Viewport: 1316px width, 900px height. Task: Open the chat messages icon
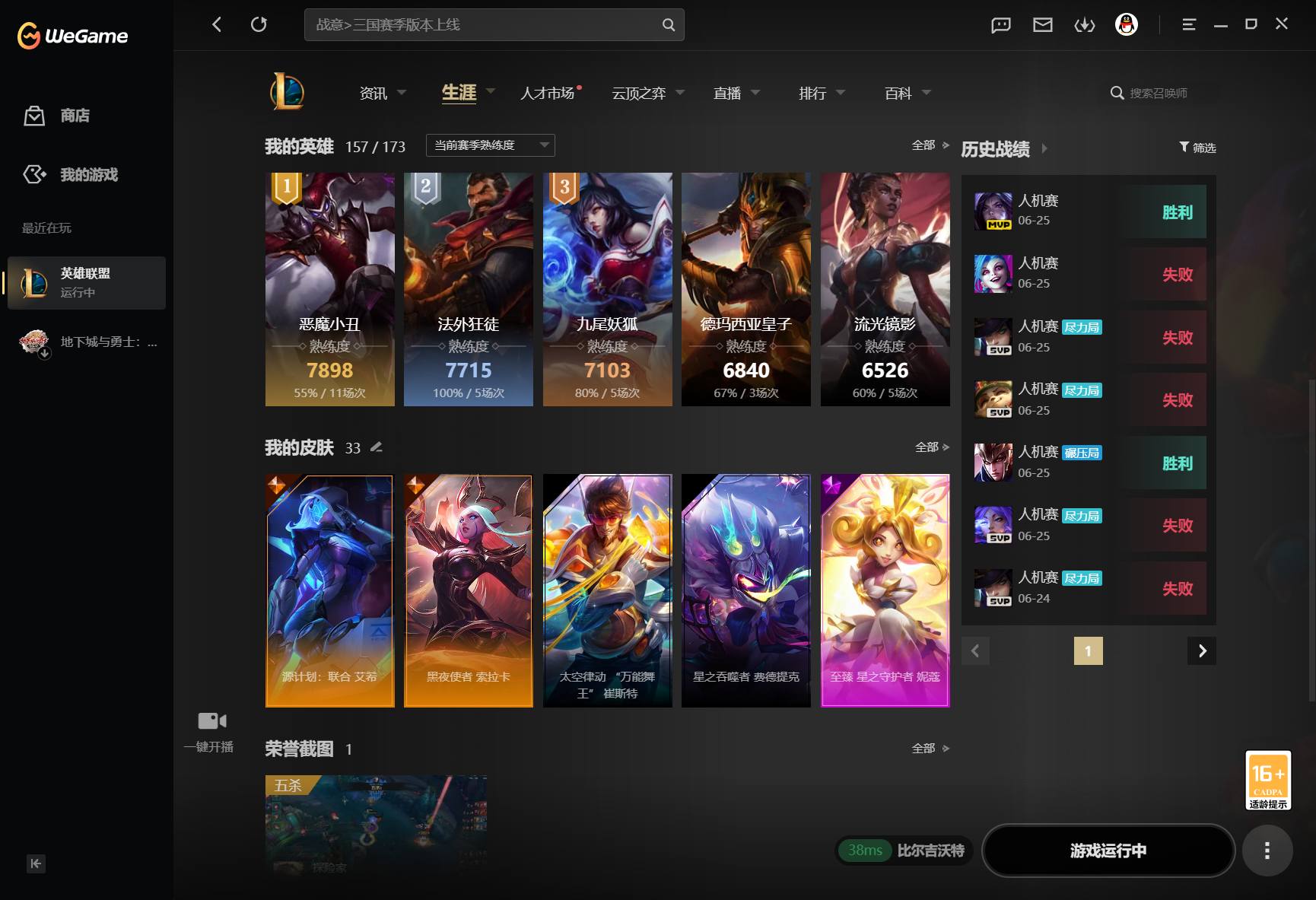click(x=1001, y=25)
